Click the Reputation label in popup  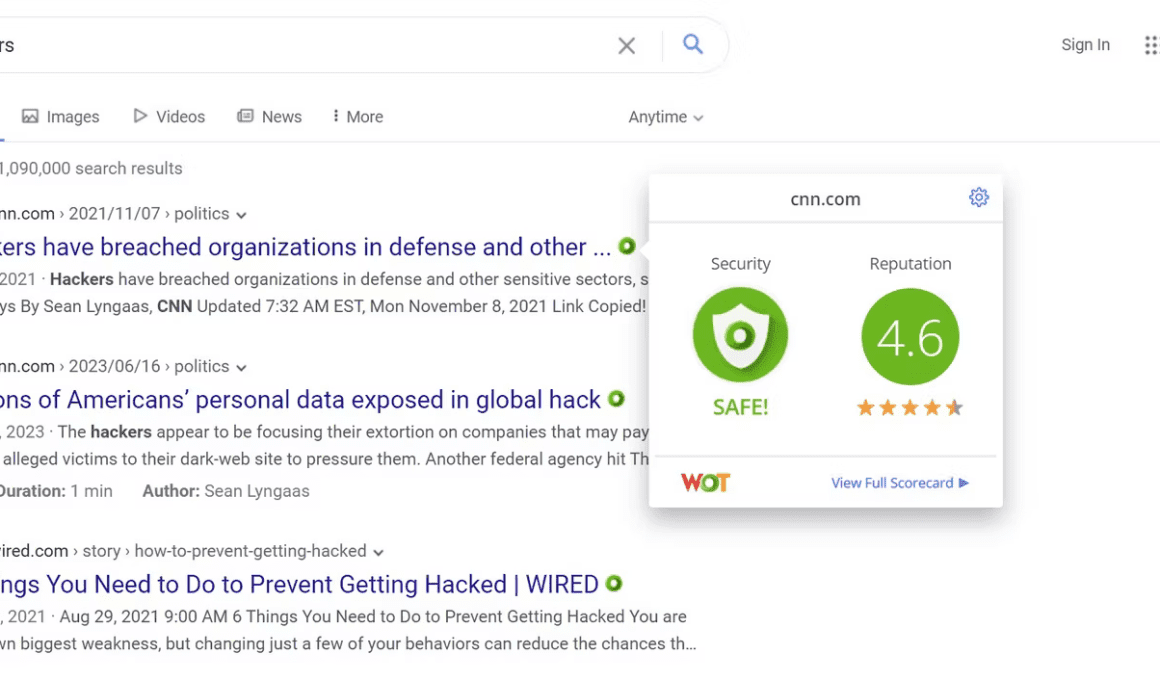(x=910, y=263)
